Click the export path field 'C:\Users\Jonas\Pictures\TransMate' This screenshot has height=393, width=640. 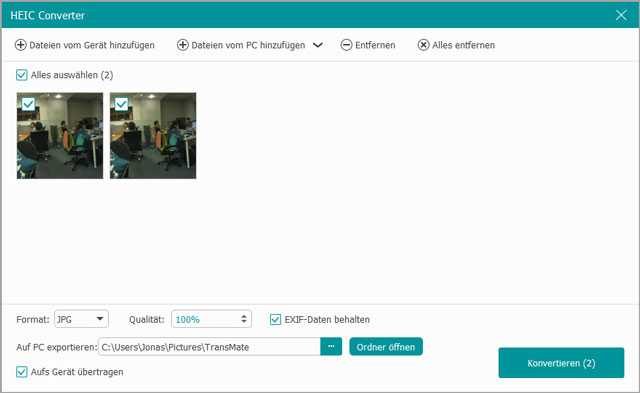click(209, 347)
